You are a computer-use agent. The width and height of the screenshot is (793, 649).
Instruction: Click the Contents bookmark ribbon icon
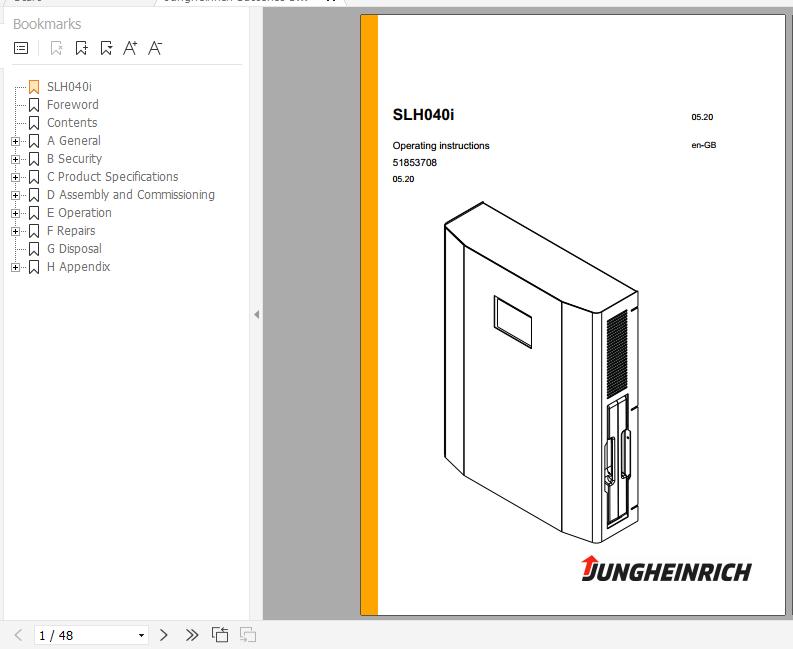34,123
